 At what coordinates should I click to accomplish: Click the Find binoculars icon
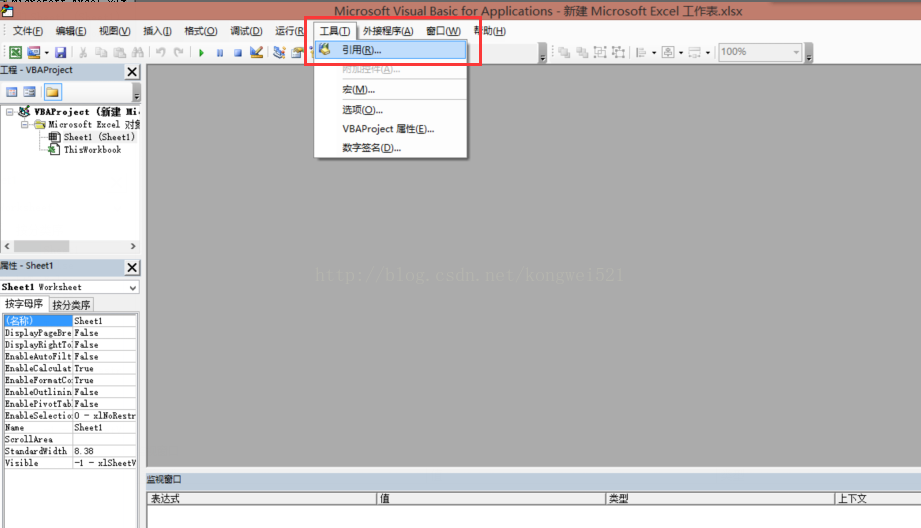[137, 52]
